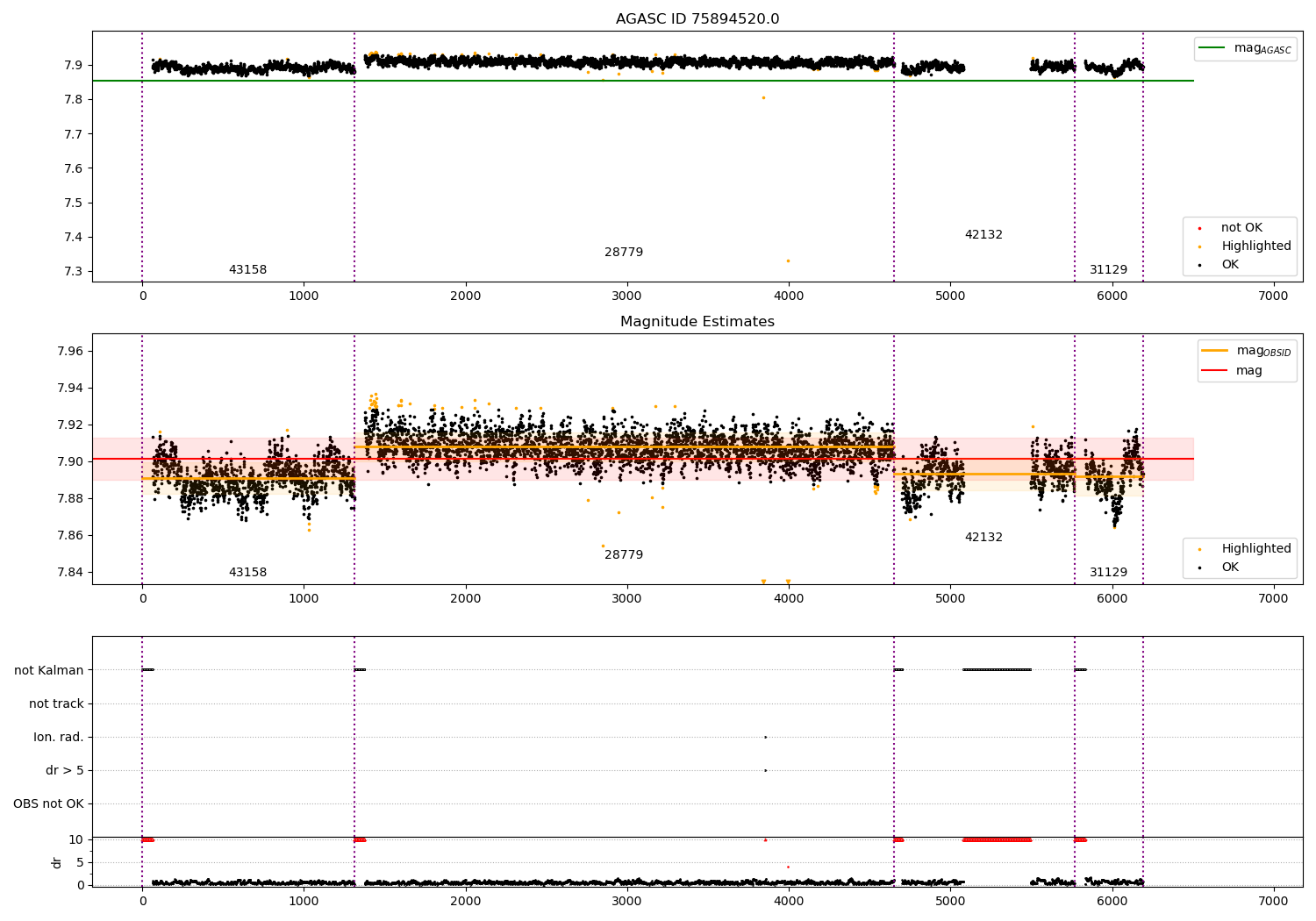Click y-tick 7.8 in top panel
The image size is (1316, 921).
click(x=74, y=100)
